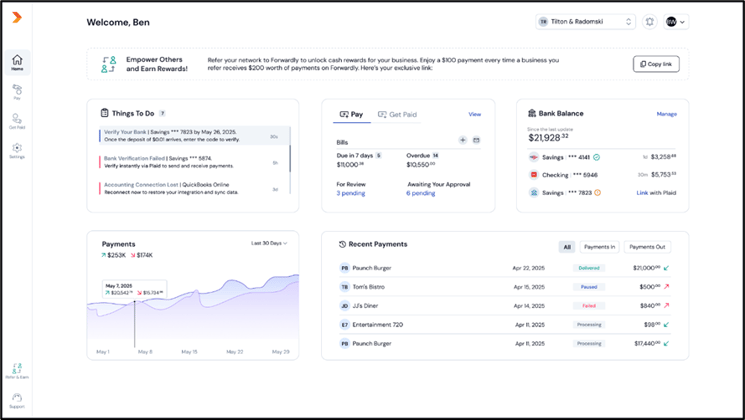This screenshot has width=745, height=420.
Task: Open the notifications bell
Action: coord(649,22)
